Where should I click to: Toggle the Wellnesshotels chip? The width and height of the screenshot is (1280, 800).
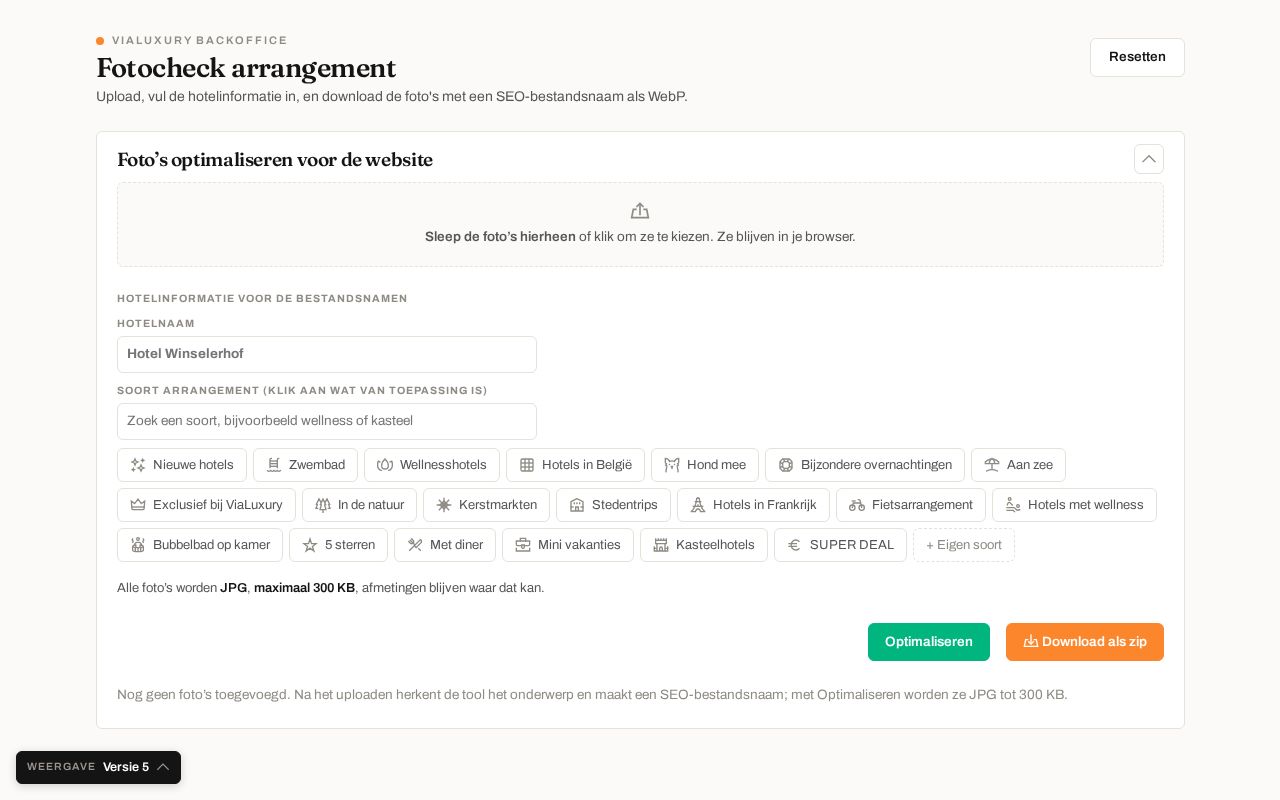tap(432, 465)
